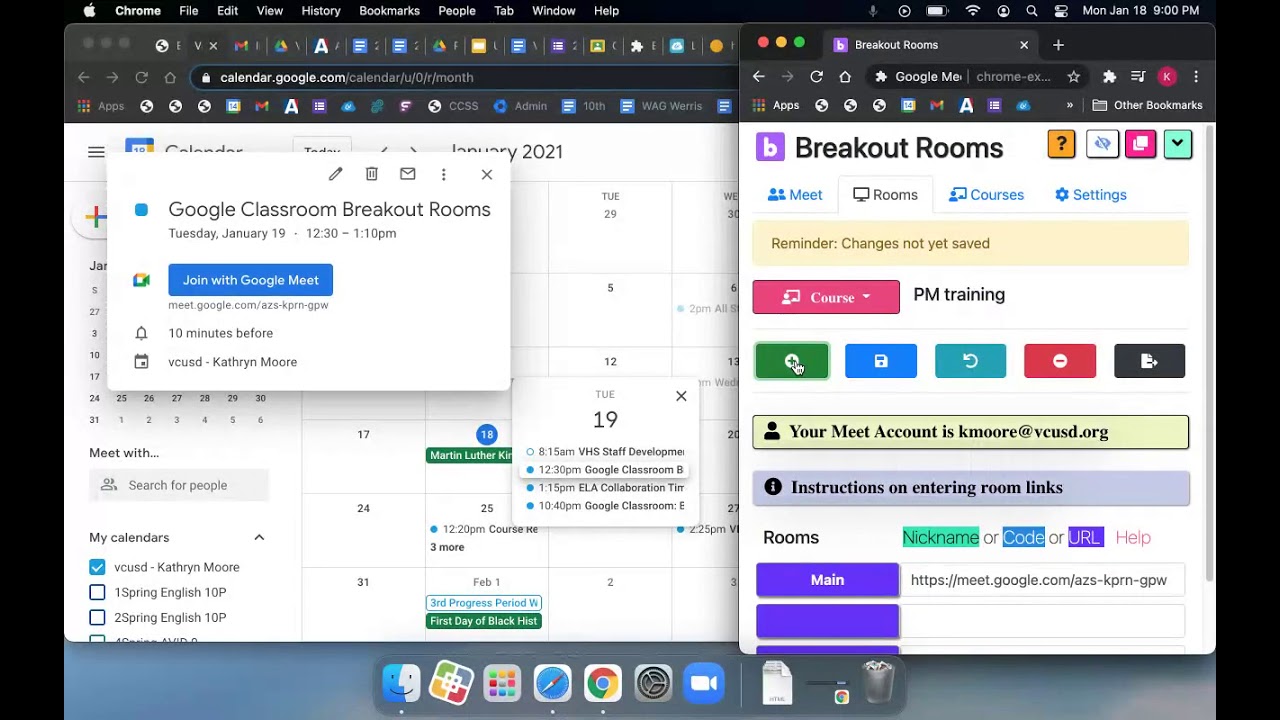Switch to the Meet tab

coord(795,195)
